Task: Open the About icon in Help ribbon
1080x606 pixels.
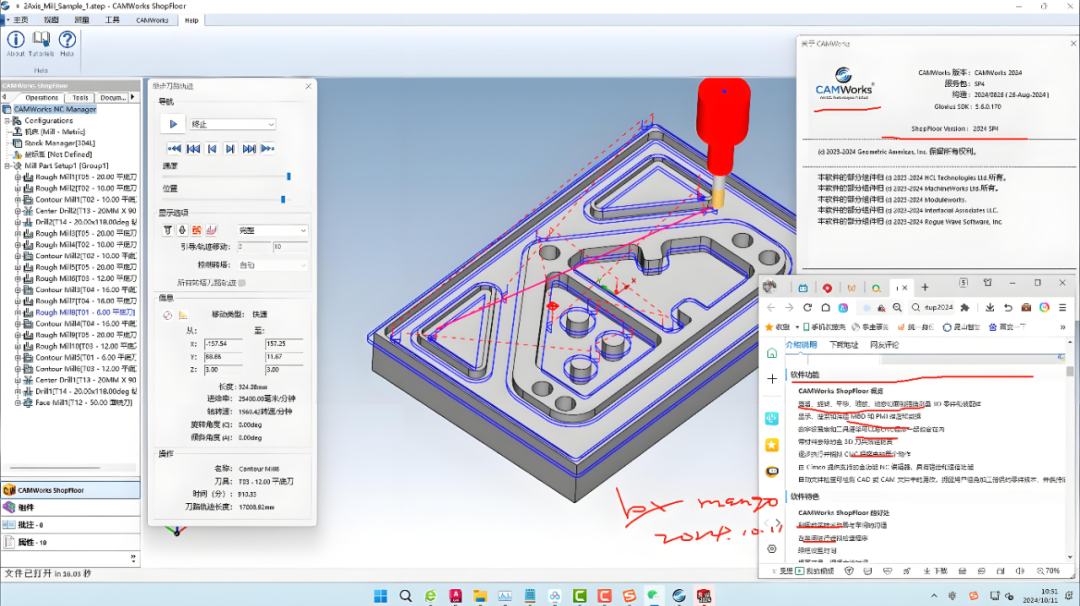Action: pyautogui.click(x=15, y=43)
